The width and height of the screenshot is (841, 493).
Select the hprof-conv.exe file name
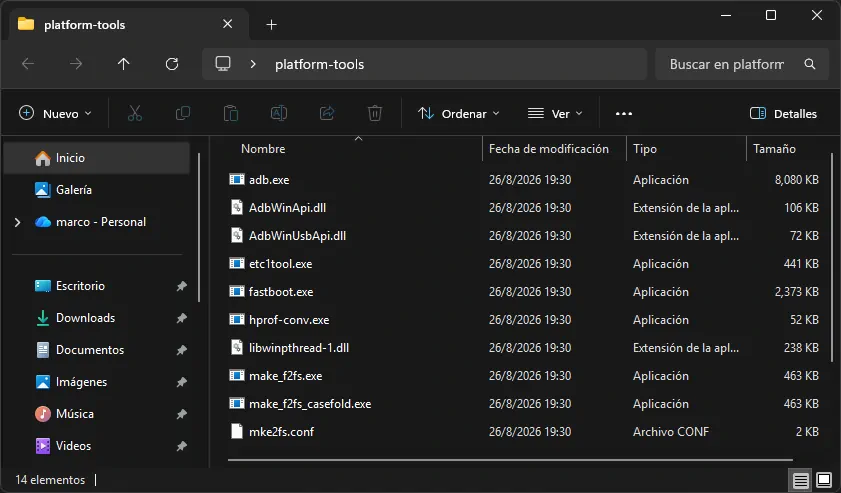[x=289, y=320]
